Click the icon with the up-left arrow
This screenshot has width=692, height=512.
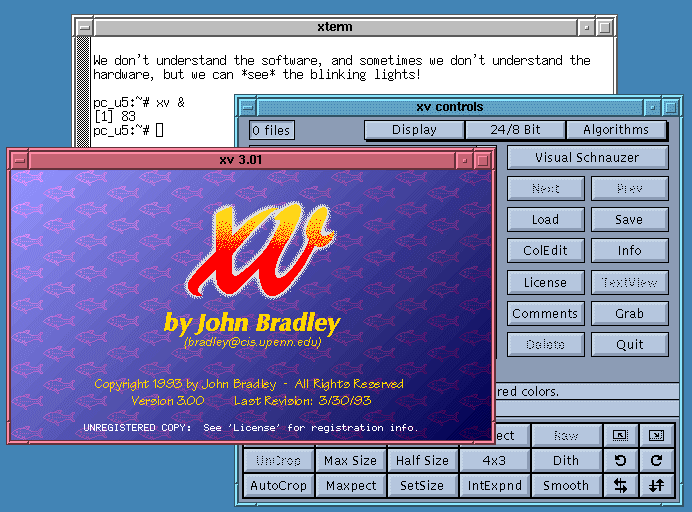click(620, 436)
